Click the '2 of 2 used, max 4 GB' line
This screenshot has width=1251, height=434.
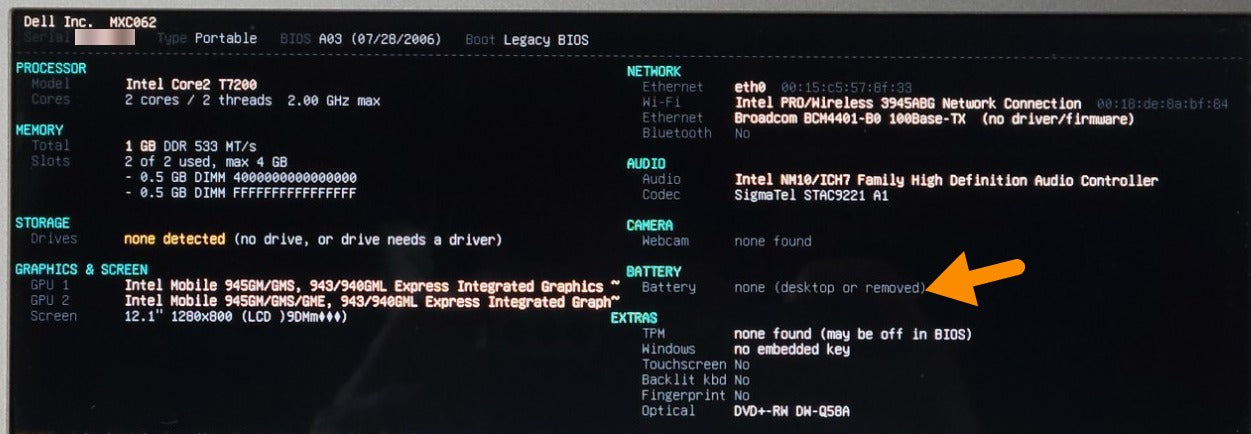tap(206, 161)
